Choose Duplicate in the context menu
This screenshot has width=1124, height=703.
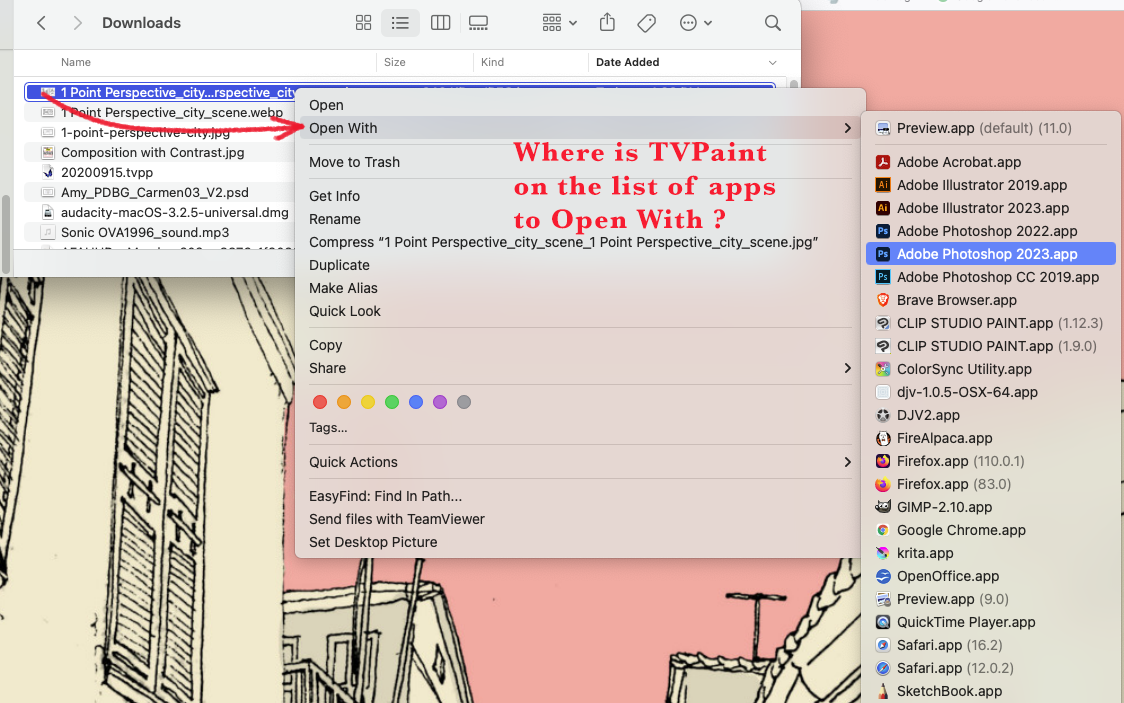click(x=339, y=265)
